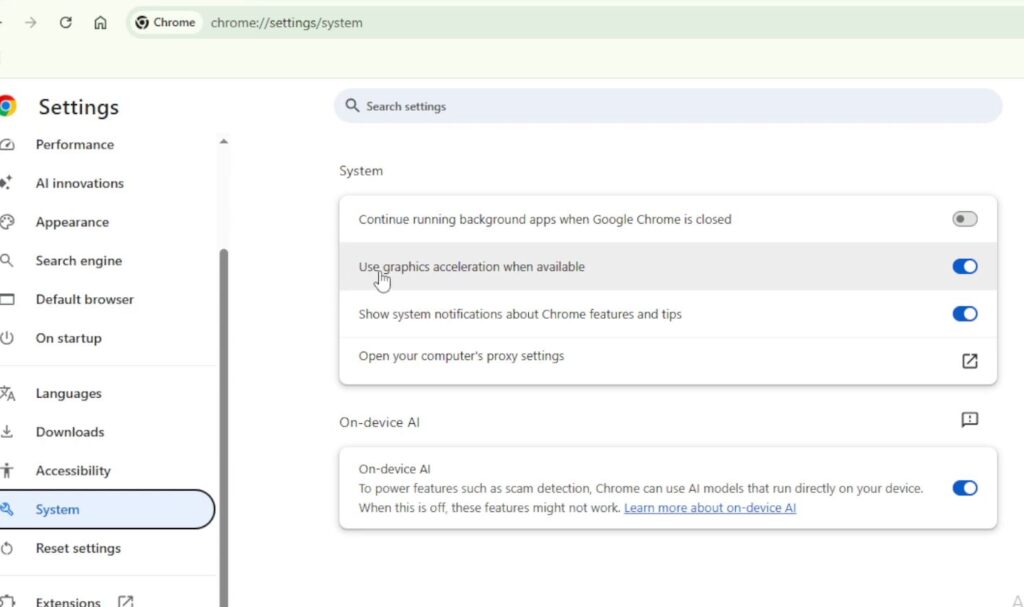The width and height of the screenshot is (1024, 607).
Task: Click the speedometer icon beside Performance
Action: [7, 144]
